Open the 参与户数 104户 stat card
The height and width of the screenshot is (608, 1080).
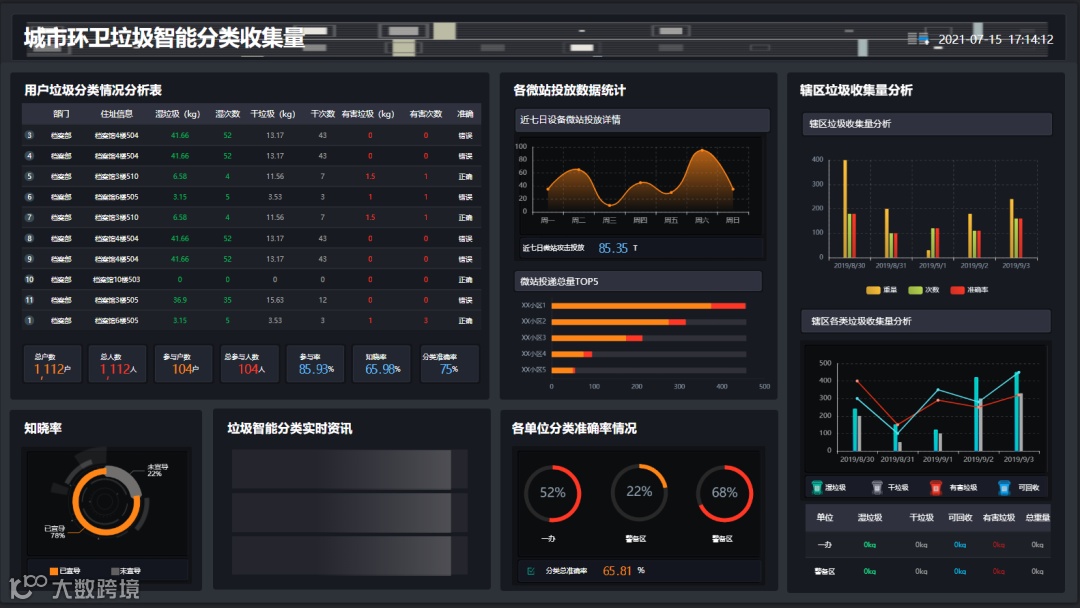point(184,364)
